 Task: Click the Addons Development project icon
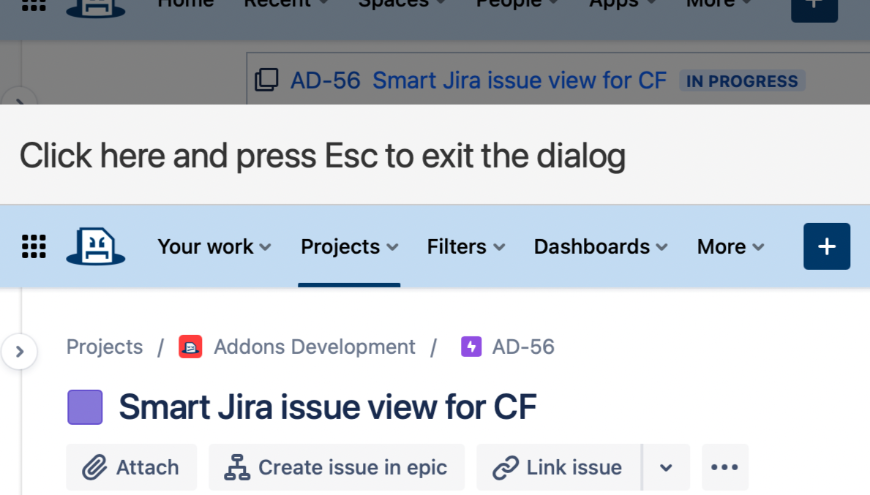click(x=190, y=347)
